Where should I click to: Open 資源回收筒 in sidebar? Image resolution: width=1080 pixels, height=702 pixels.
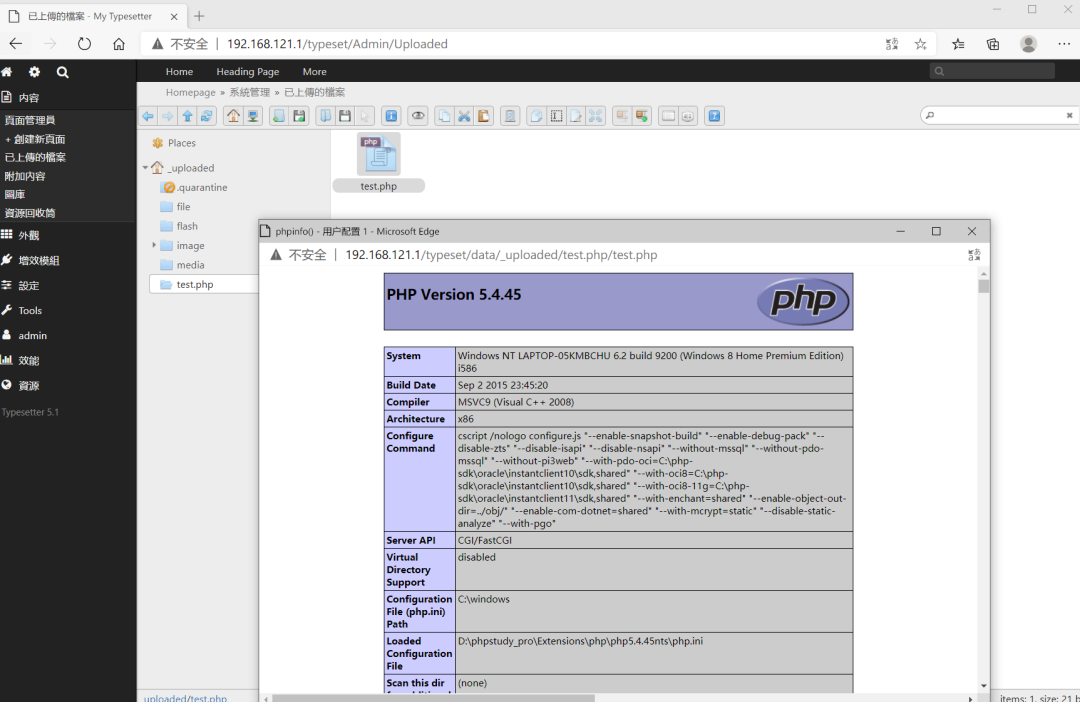30,214
